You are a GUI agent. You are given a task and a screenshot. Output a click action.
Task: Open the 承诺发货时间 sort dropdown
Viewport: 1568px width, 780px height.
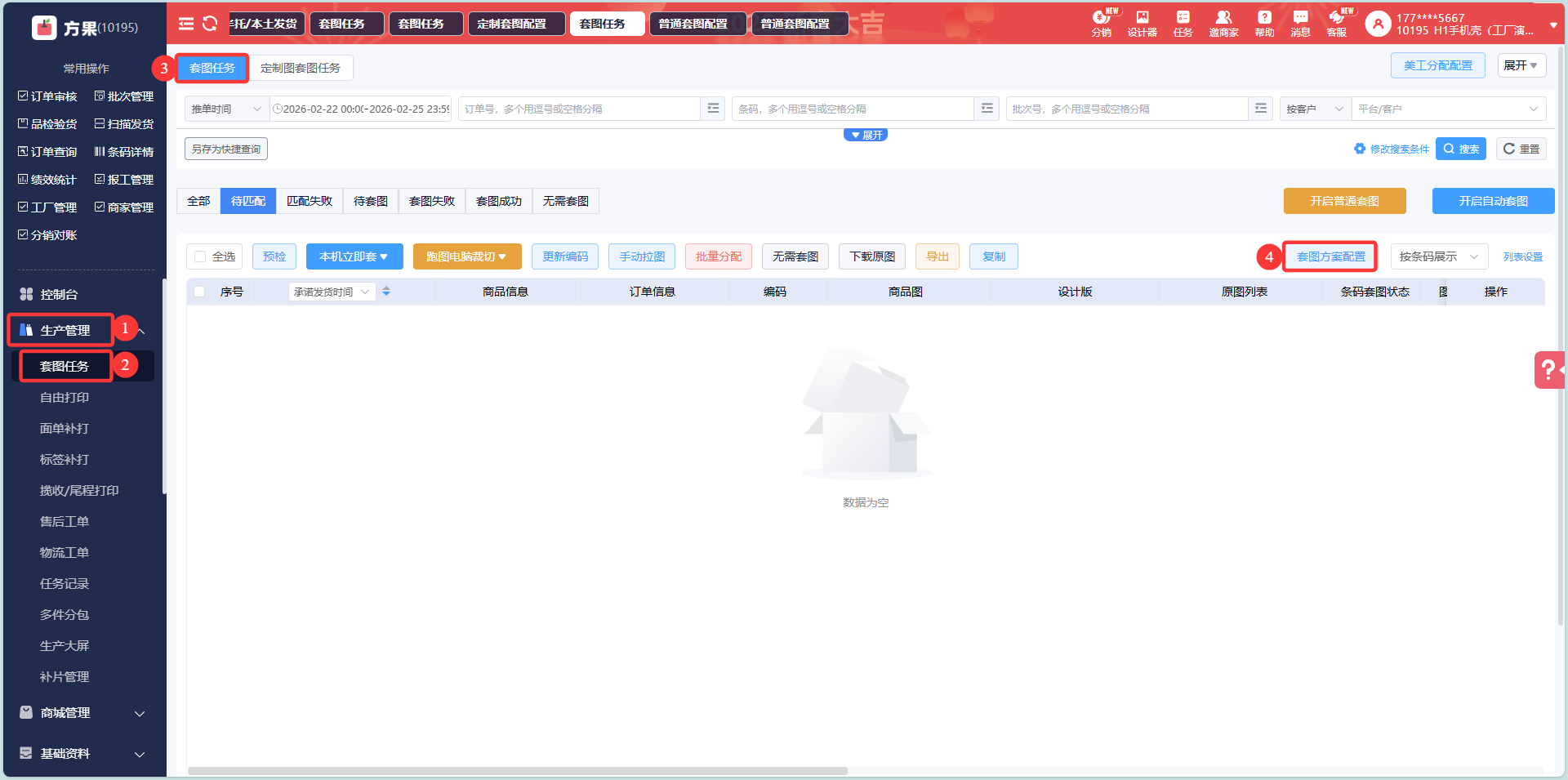332,292
